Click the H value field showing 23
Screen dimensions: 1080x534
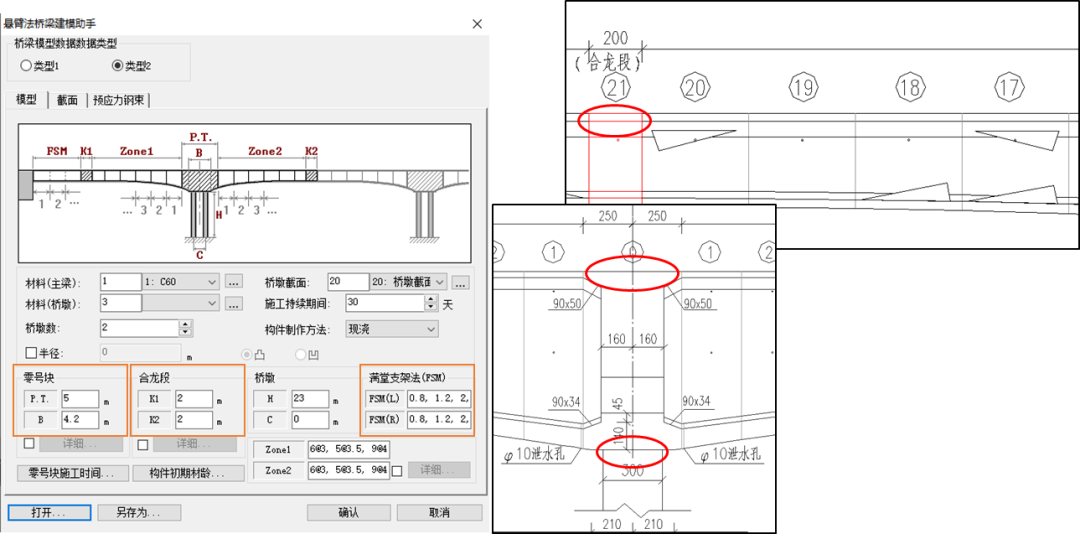click(x=310, y=399)
